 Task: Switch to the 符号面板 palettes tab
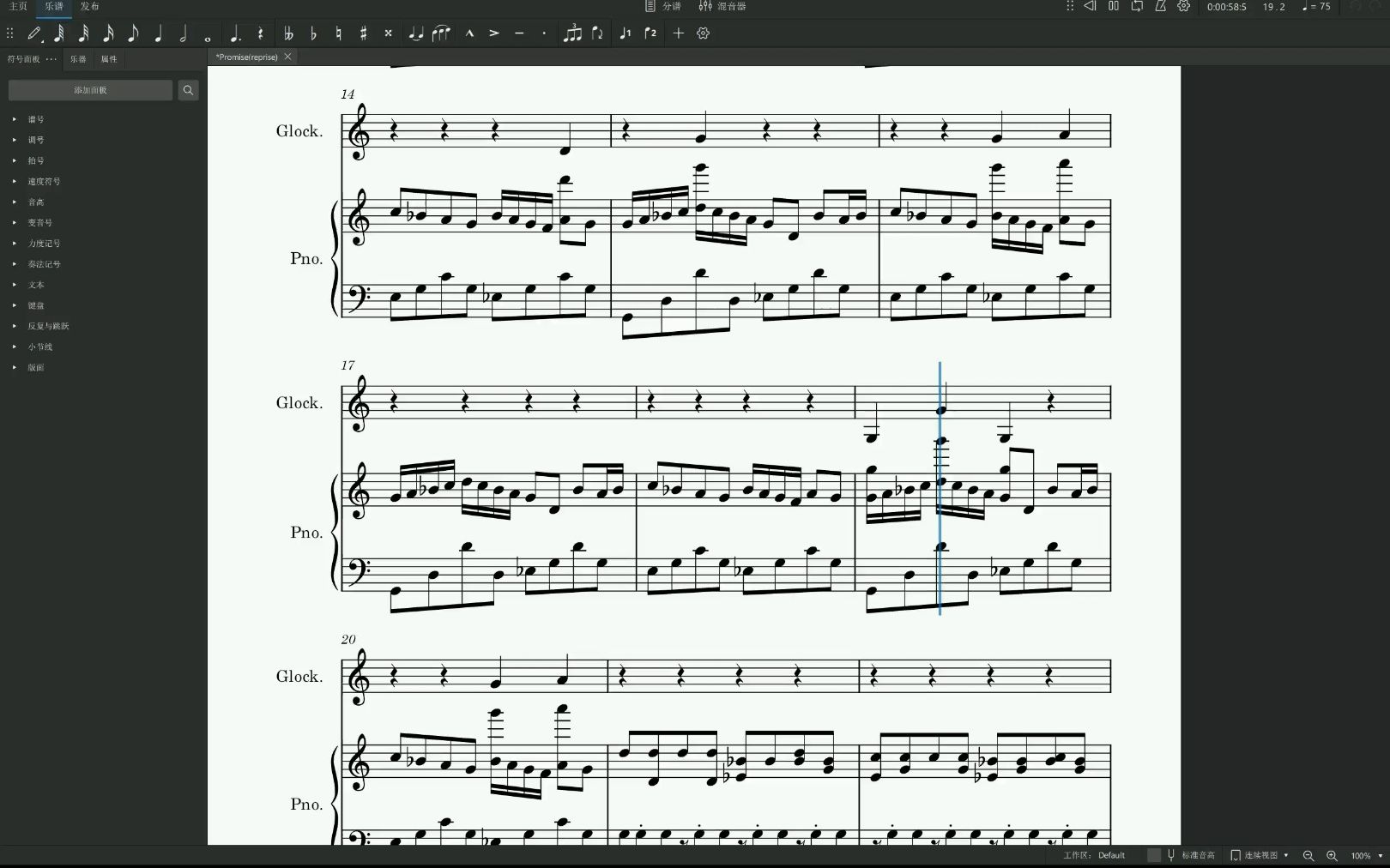coord(24,59)
